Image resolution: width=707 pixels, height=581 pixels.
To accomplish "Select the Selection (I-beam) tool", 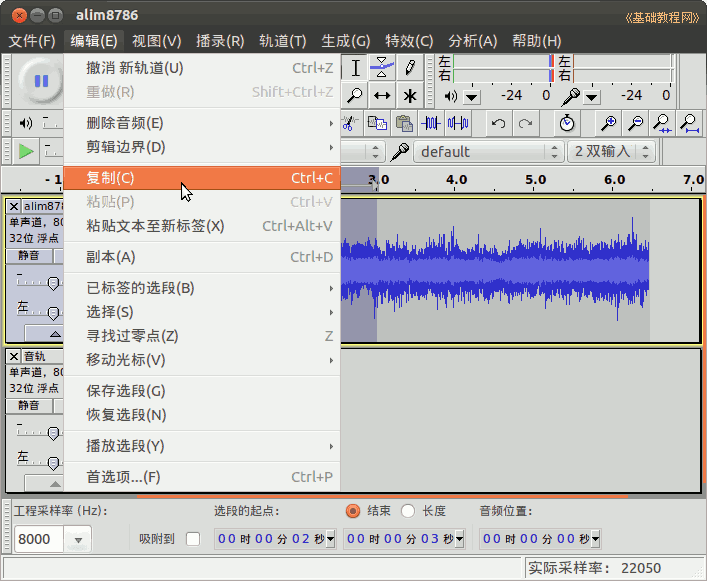I will 355,68.
